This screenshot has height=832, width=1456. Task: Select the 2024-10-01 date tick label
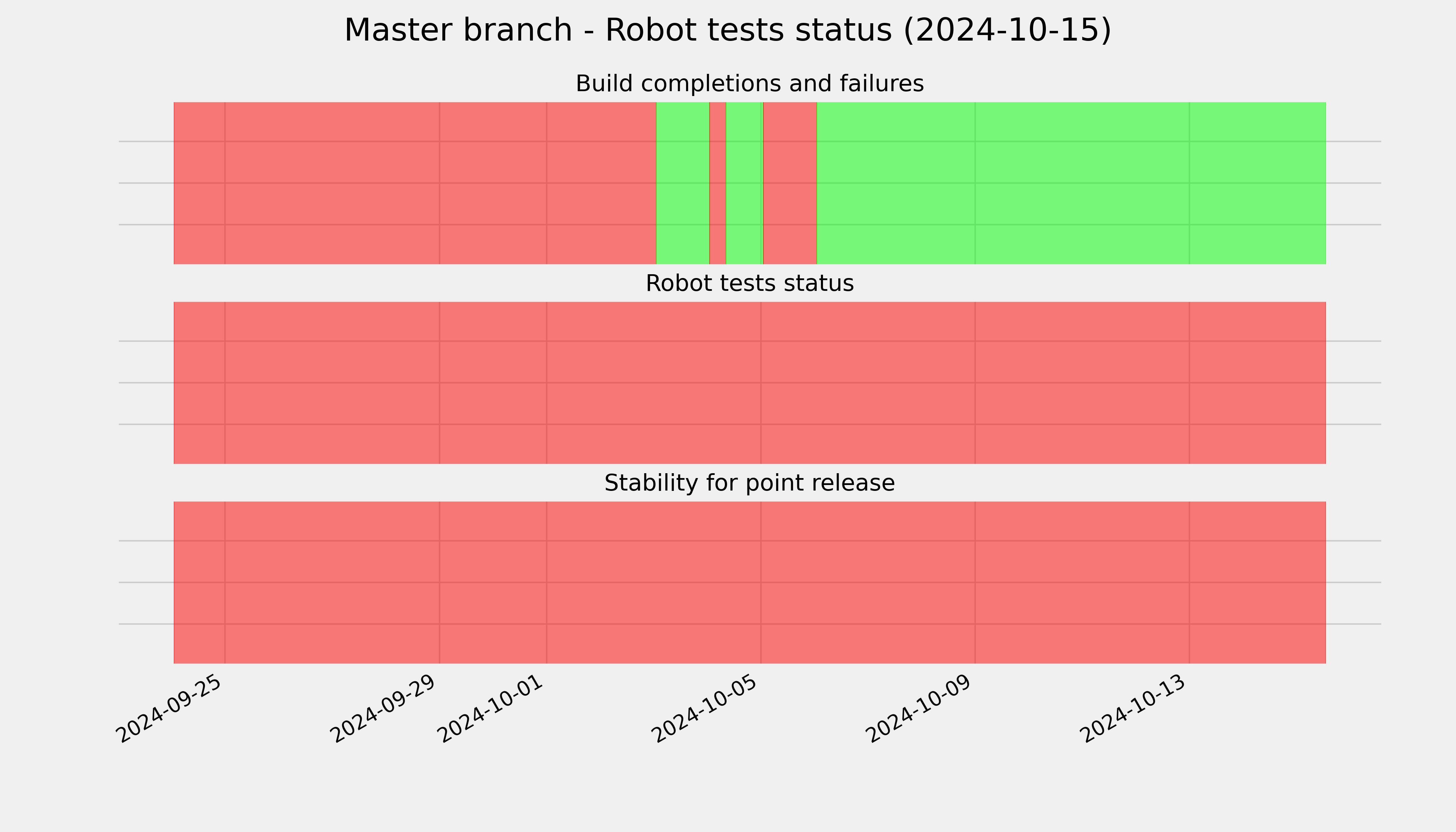click(x=491, y=709)
